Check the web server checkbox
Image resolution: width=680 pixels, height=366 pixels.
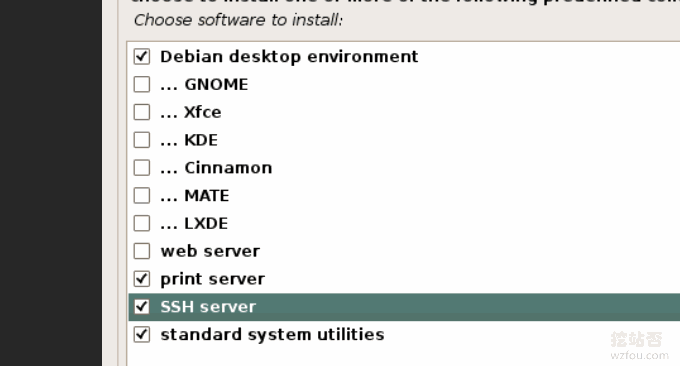point(142,251)
